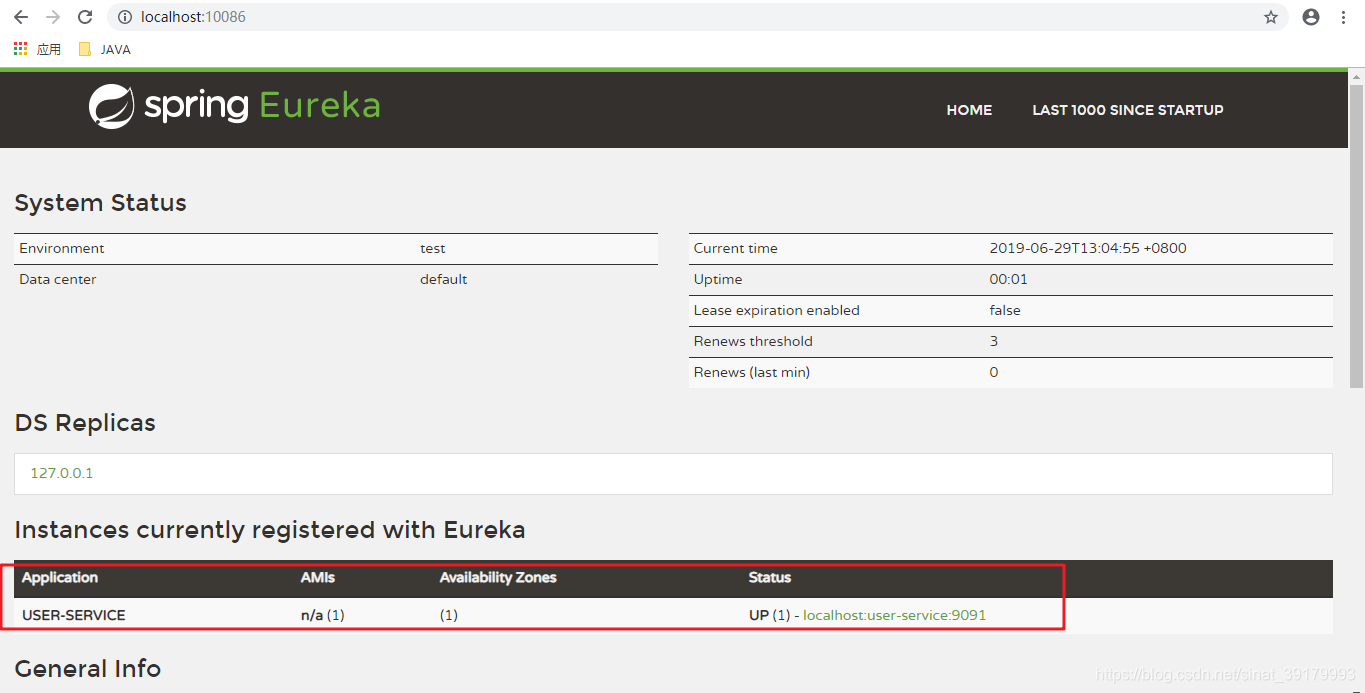The image size is (1365, 693).
Task: Reload the page with refresh icon
Action: [x=85, y=17]
